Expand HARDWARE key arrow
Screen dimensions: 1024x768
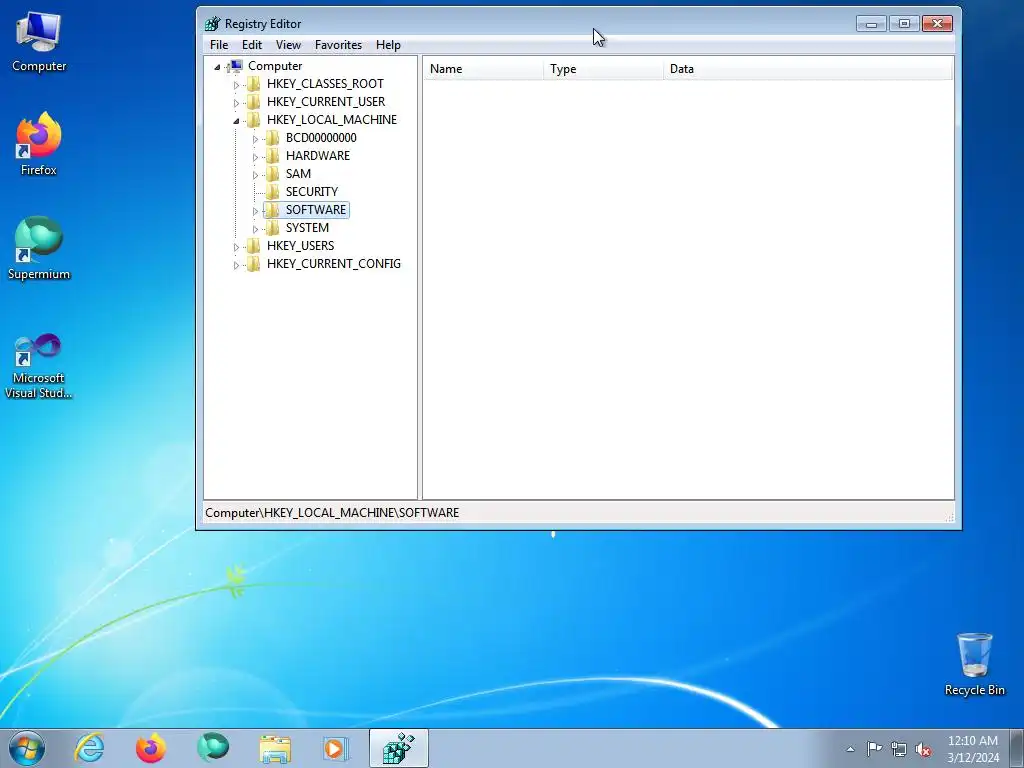click(255, 157)
